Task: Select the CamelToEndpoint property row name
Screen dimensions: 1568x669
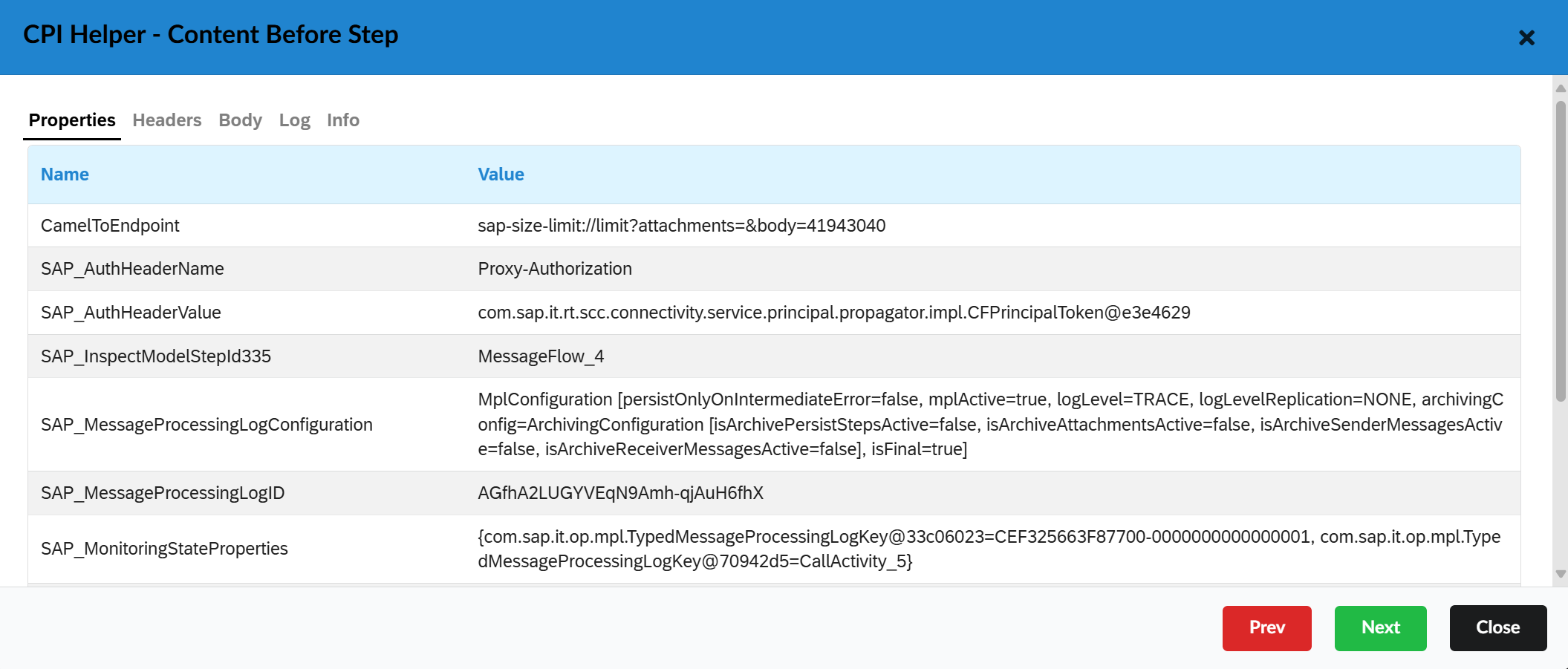Action: [x=110, y=226]
